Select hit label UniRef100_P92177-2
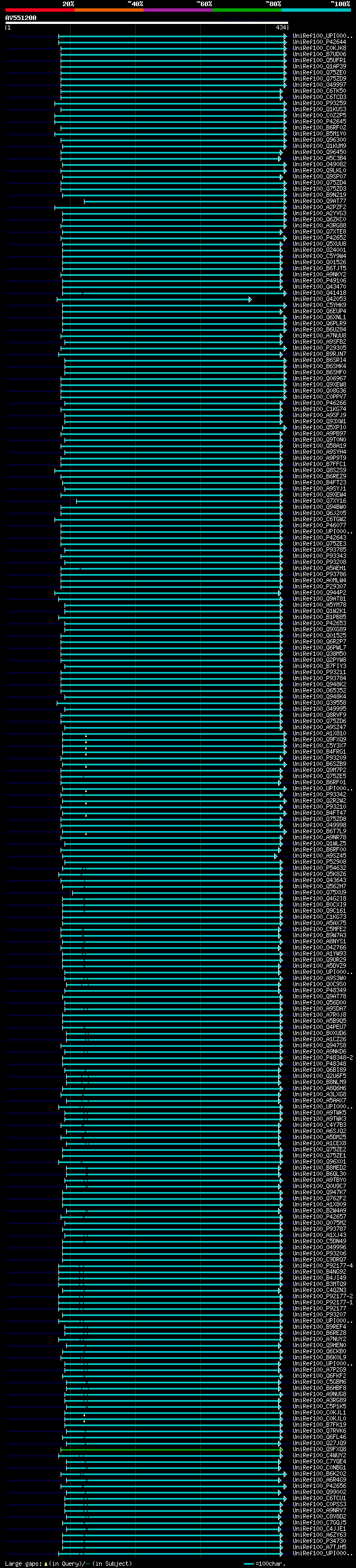The height and width of the screenshot is (1568, 356). [323, 1296]
